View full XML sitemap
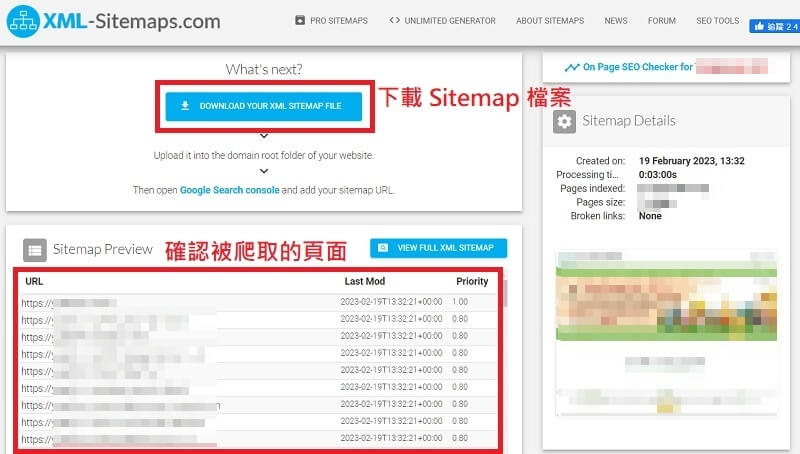Image resolution: width=800 pixels, height=454 pixels. pyautogui.click(x=438, y=248)
